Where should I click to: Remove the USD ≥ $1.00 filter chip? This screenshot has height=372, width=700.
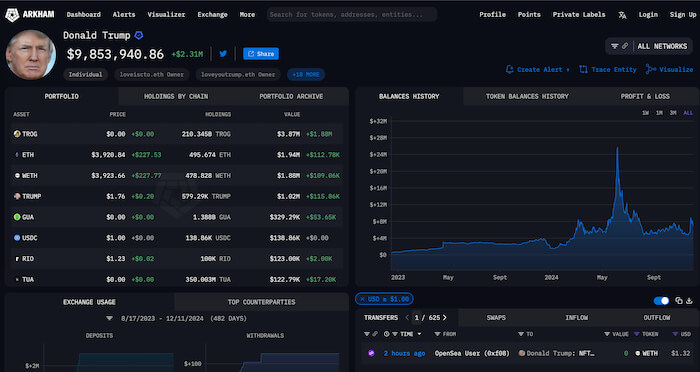[362, 299]
